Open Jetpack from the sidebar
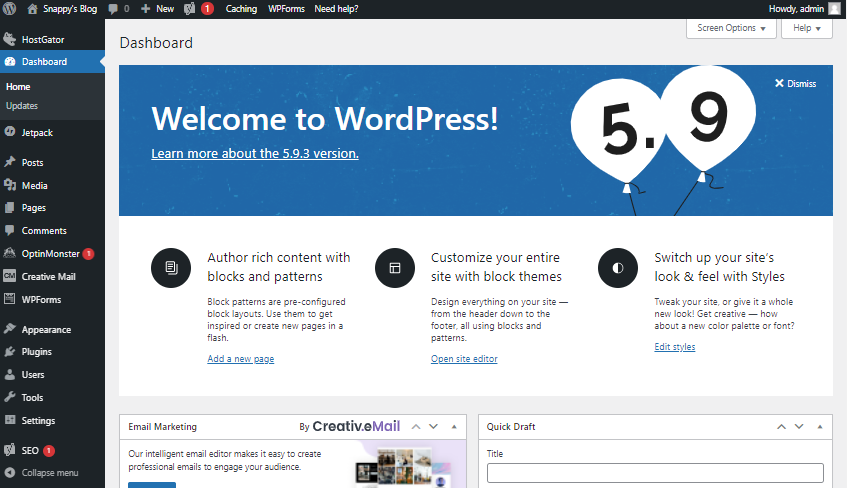The width and height of the screenshot is (847, 488). 38,131
